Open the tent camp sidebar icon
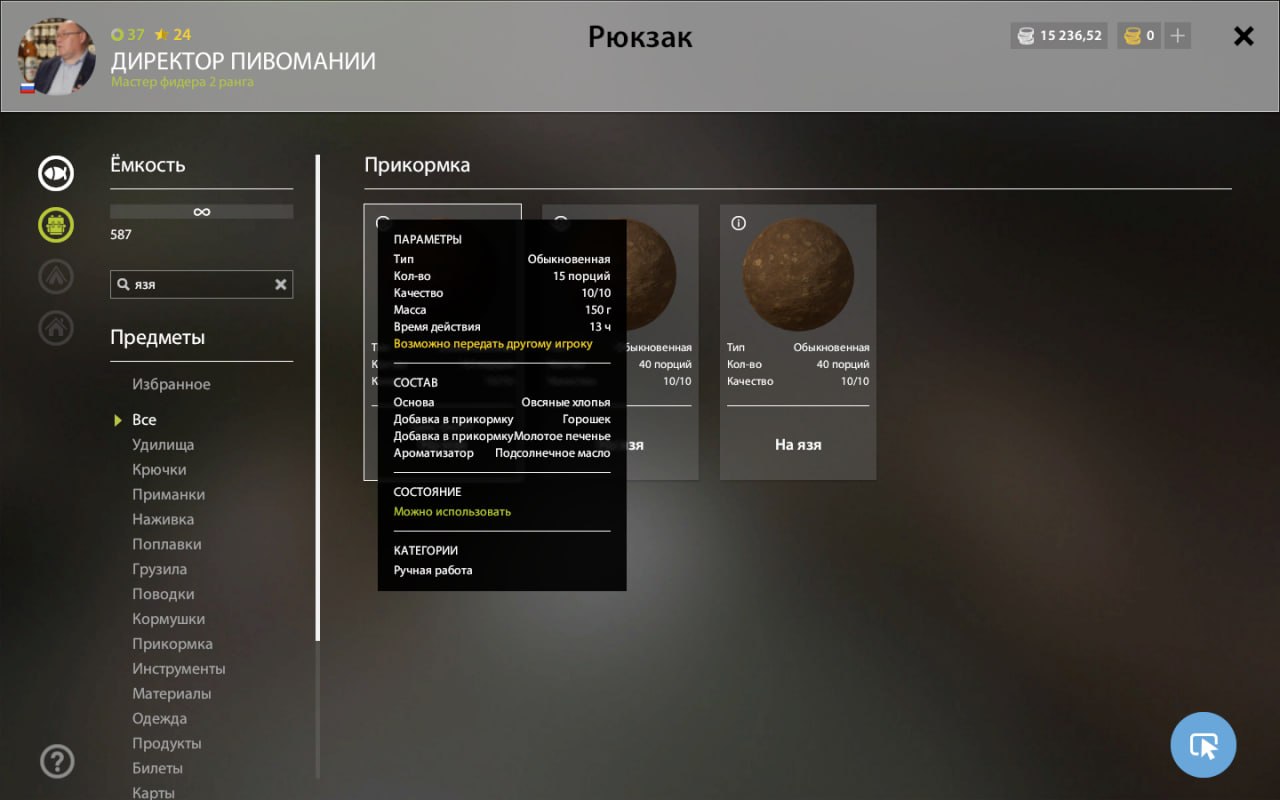 pyautogui.click(x=56, y=276)
